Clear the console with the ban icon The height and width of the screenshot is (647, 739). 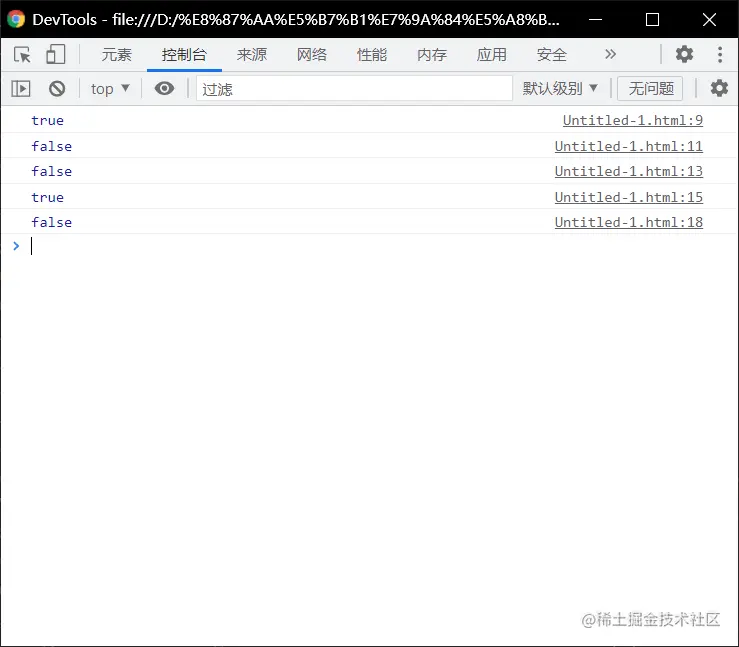[x=57, y=89]
